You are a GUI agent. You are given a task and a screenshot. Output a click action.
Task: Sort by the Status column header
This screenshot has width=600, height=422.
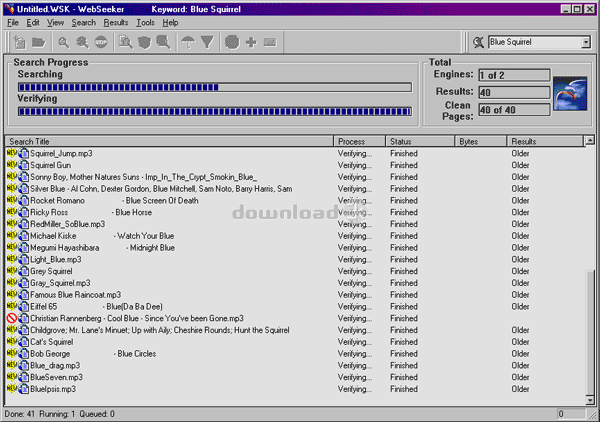click(420, 142)
